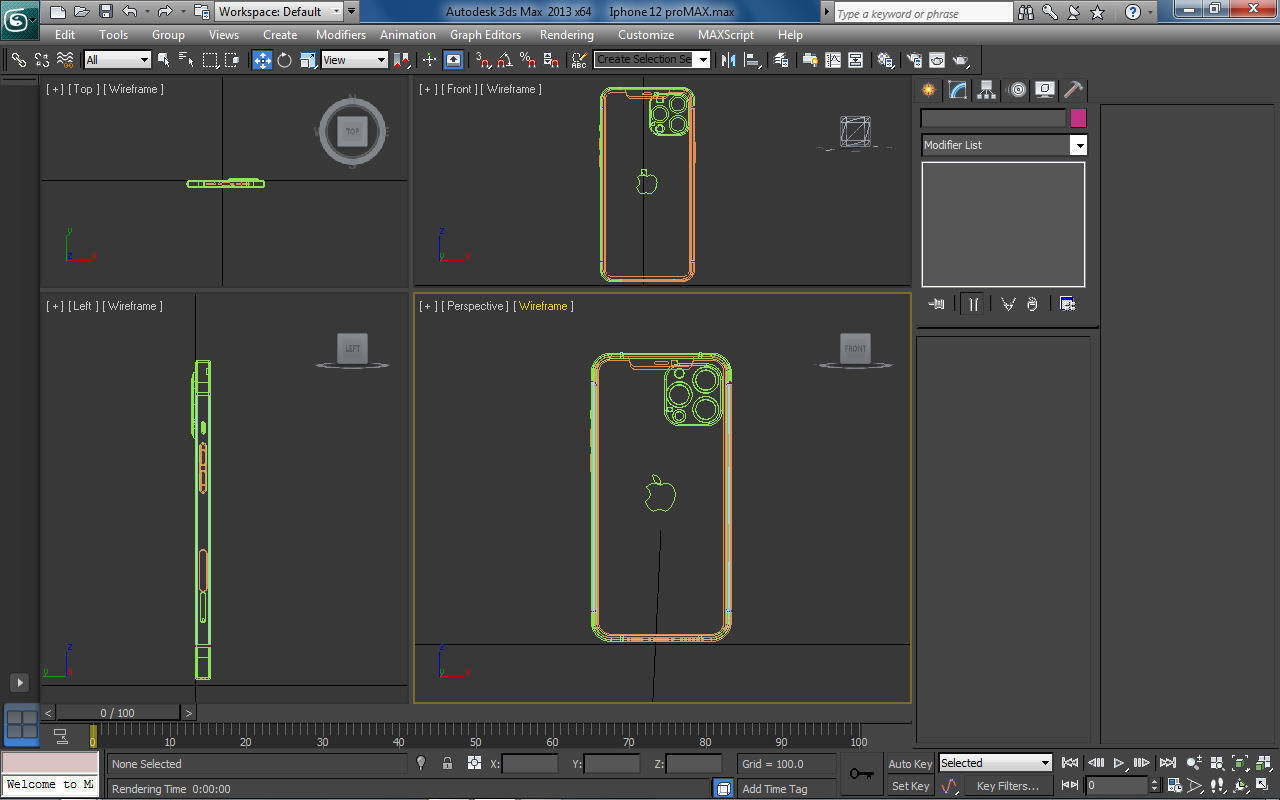The image size is (1280, 800).
Task: Click the Bind to Space Warp icon
Action: pyautogui.click(x=65, y=60)
